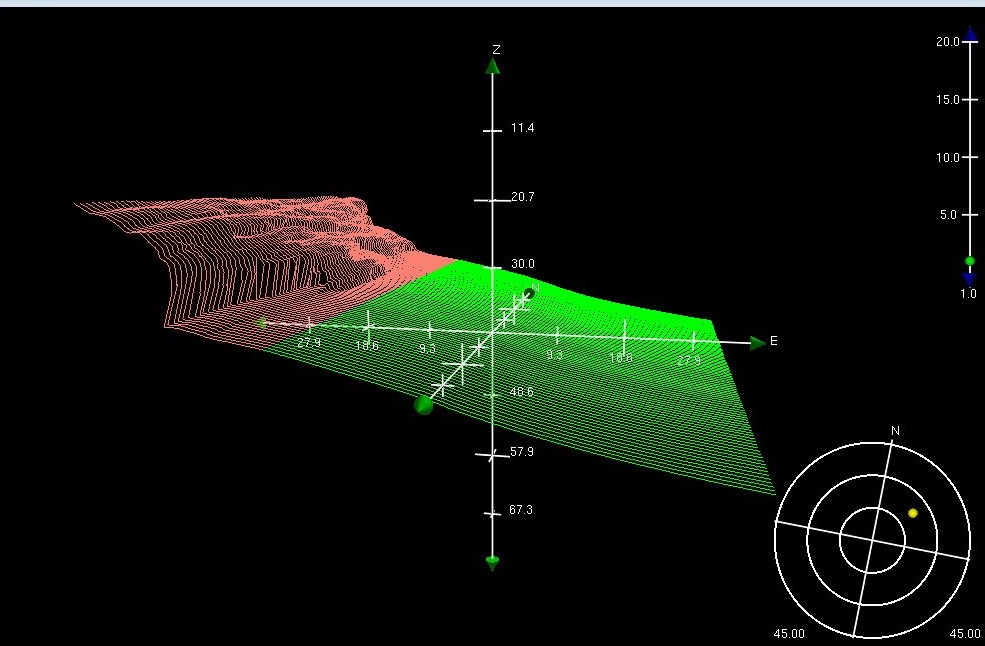Click the 20.0 mark on scale slider
This screenshot has height=646, width=985.
969,42
